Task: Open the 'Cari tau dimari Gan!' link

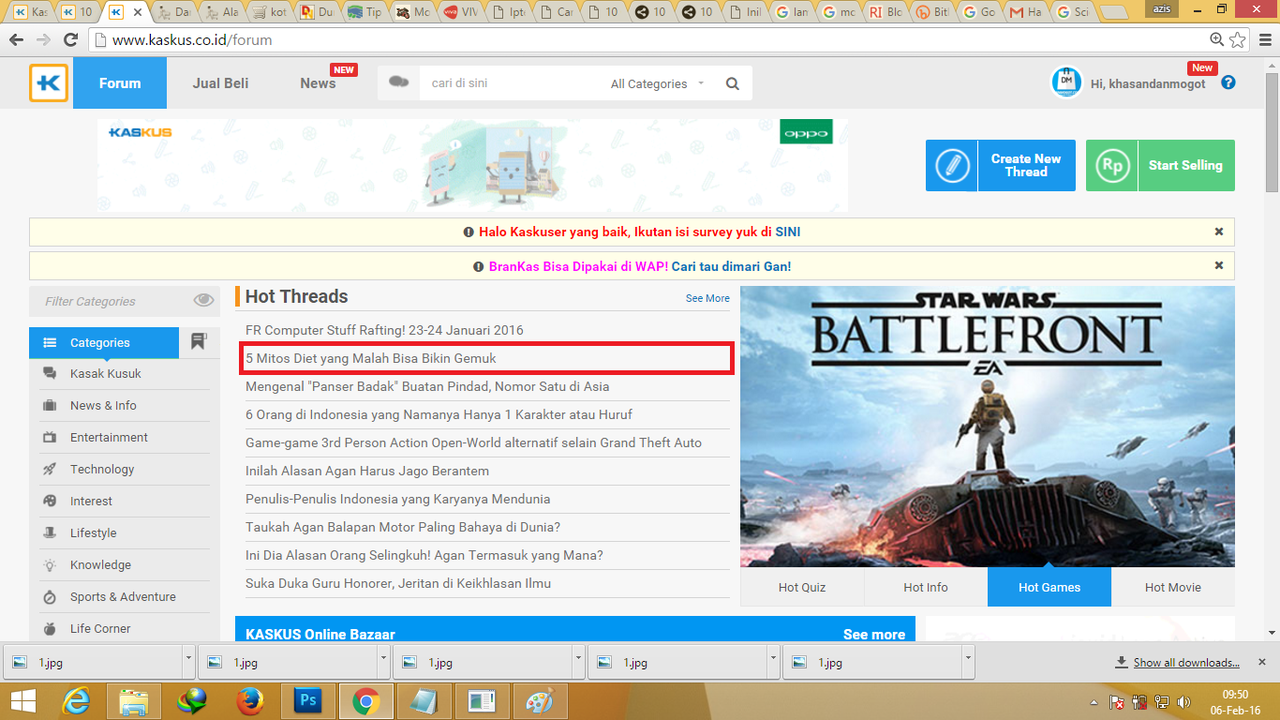Action: pos(731,266)
